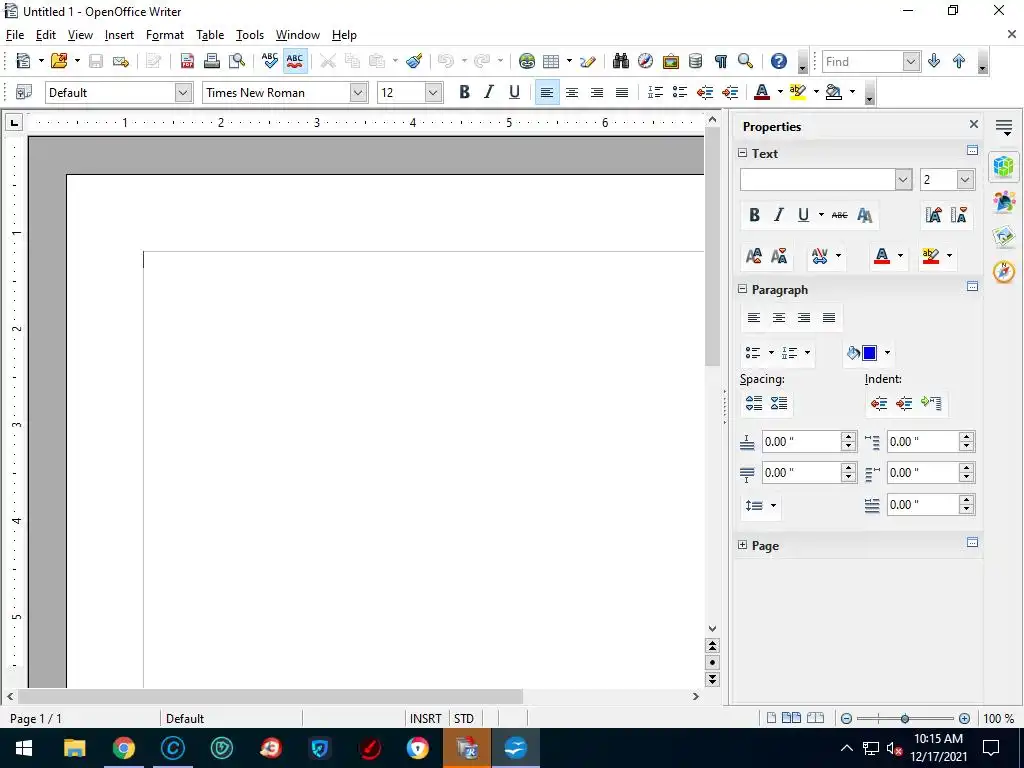Open OpenOffice Help question mark icon
Image resolution: width=1024 pixels, height=768 pixels.
click(x=778, y=61)
